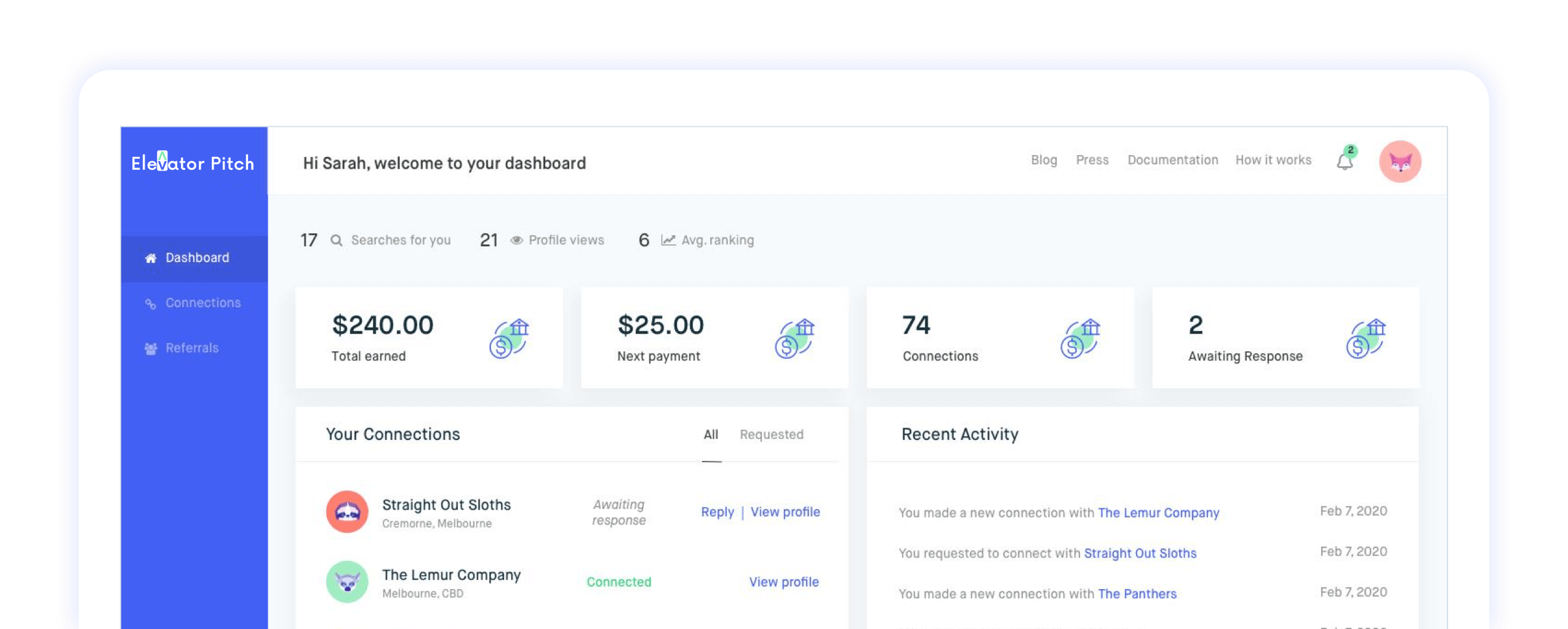Click the Straight Out Sloths avatar
Image resolution: width=1568 pixels, height=629 pixels.
tap(347, 511)
